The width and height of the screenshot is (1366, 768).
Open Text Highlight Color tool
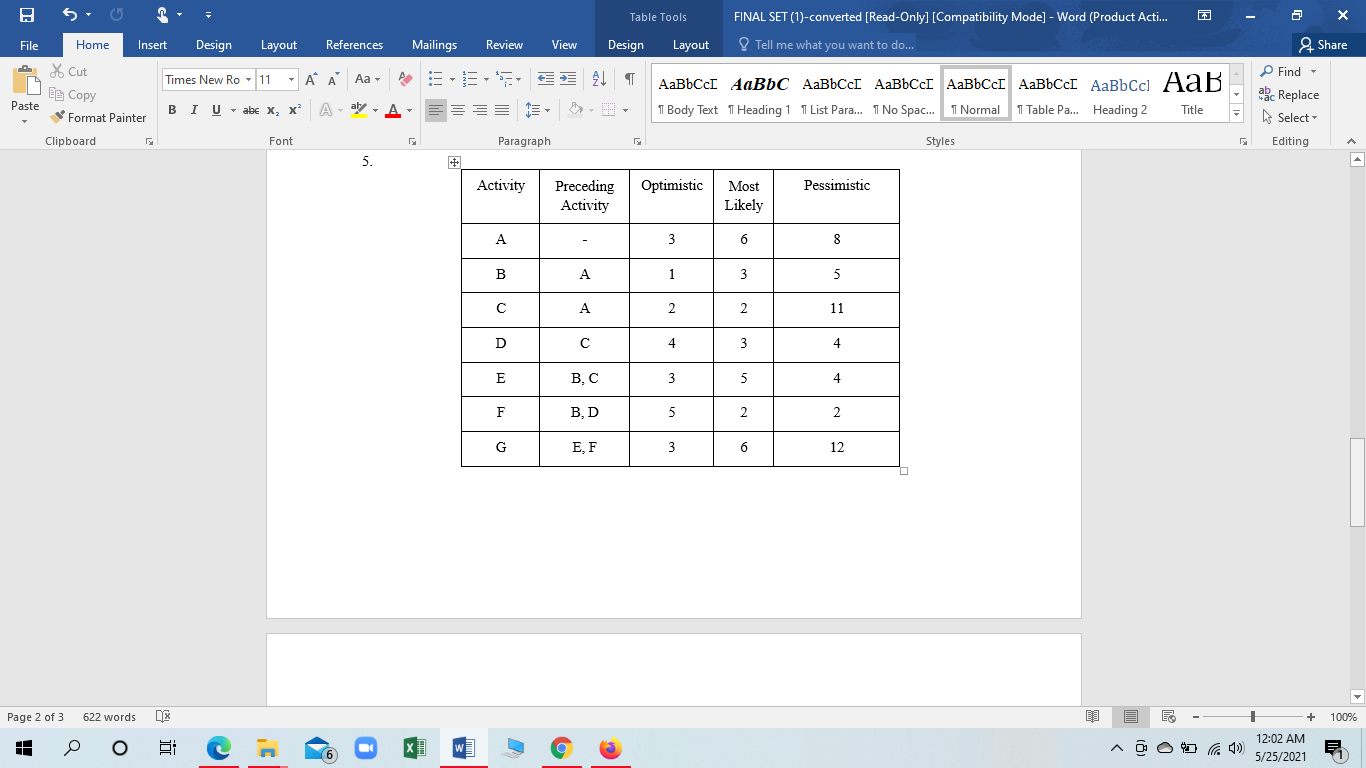tap(360, 110)
